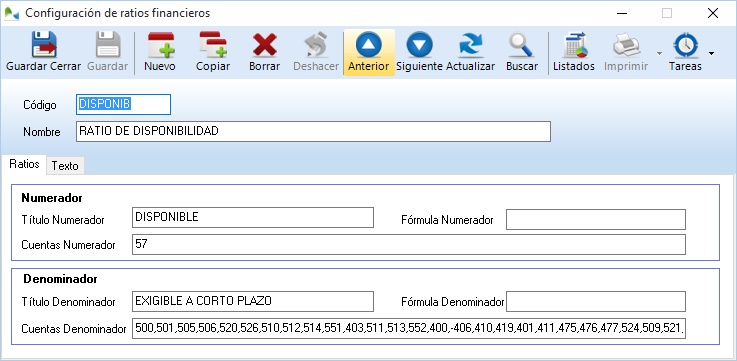Minimize the ratios configuration window
Image resolution: width=737 pixels, height=361 pixels.
click(621, 13)
